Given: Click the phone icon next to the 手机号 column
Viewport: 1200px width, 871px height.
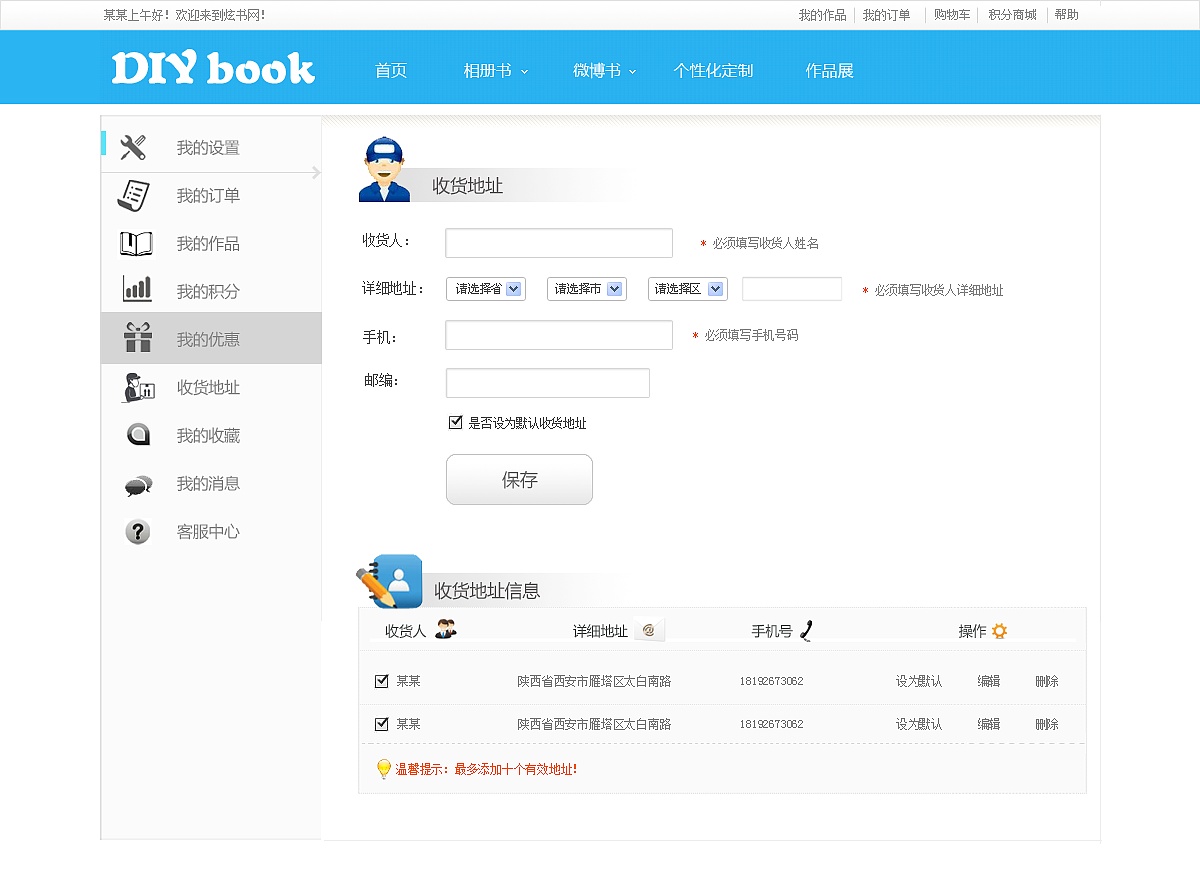Looking at the screenshot, I should click(806, 630).
